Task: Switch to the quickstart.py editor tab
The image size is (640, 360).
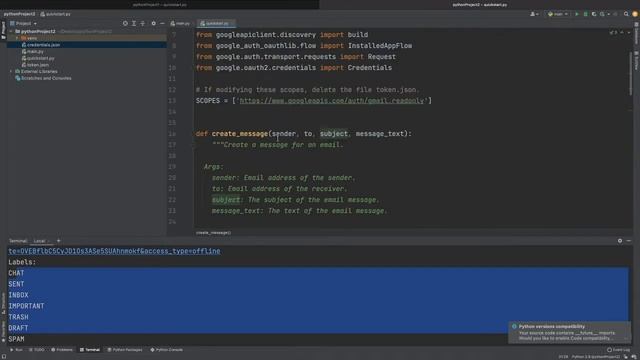Action: (215, 23)
